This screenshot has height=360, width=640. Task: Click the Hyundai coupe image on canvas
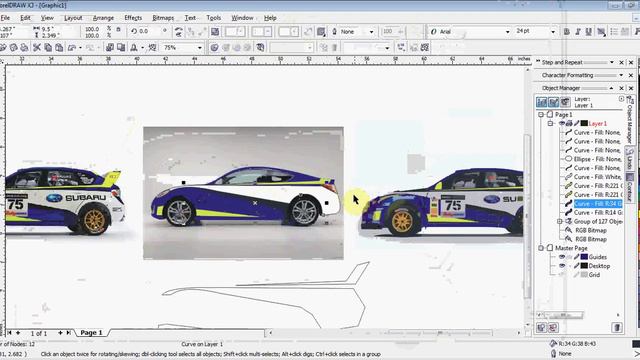pos(243,193)
